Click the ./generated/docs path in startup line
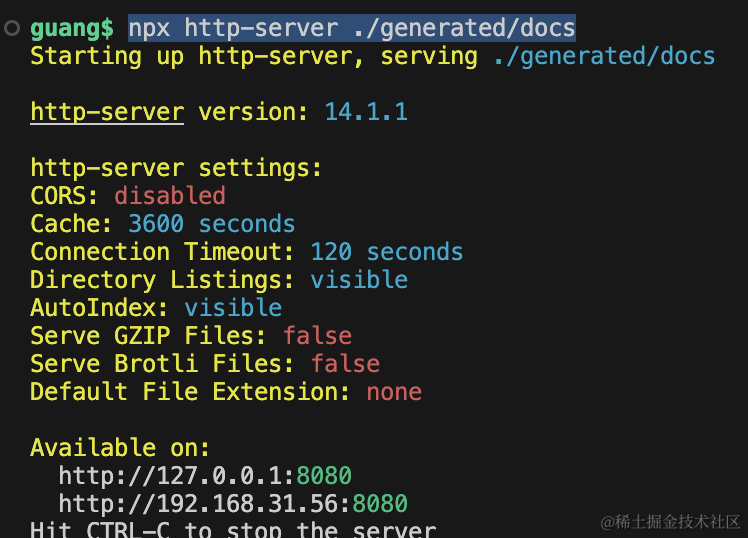The width and height of the screenshot is (748, 538). (604, 56)
